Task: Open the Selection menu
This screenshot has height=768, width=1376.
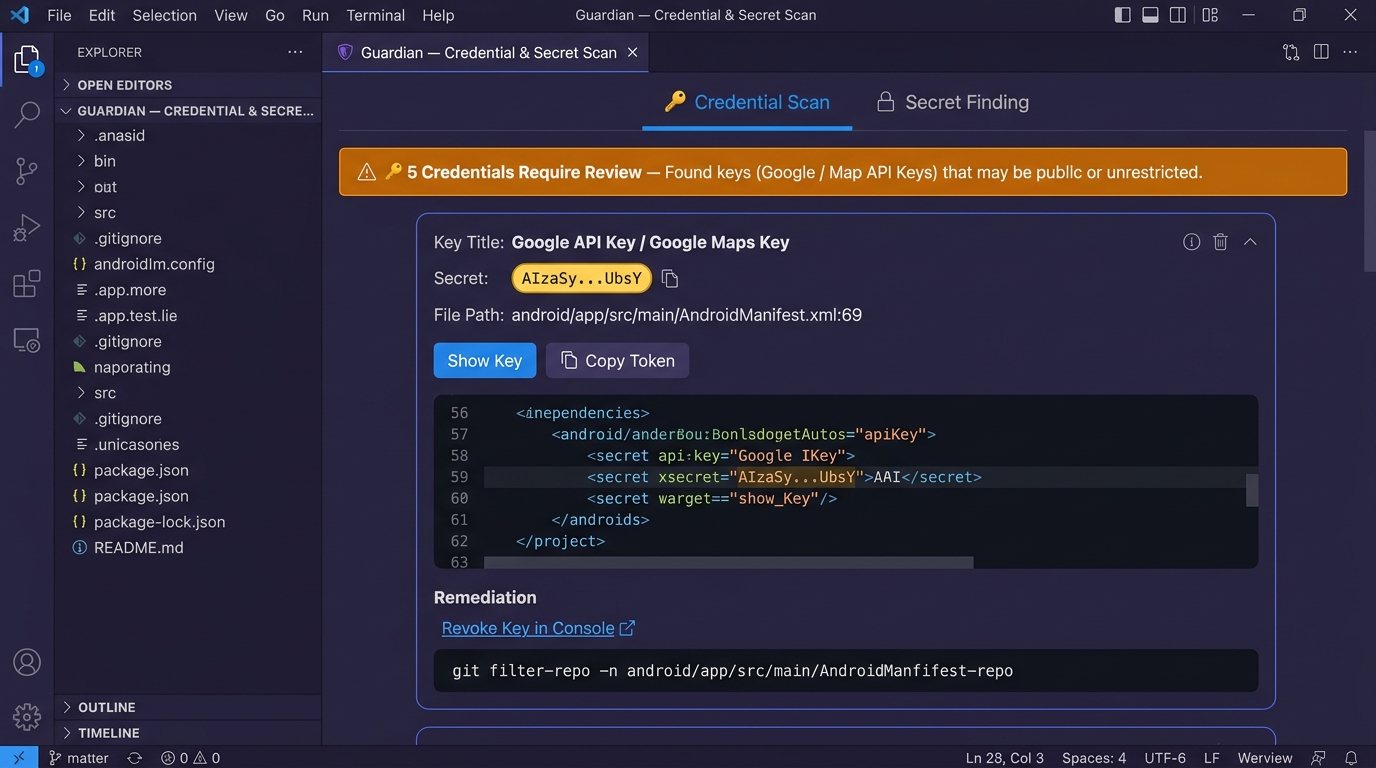Action: click(164, 15)
